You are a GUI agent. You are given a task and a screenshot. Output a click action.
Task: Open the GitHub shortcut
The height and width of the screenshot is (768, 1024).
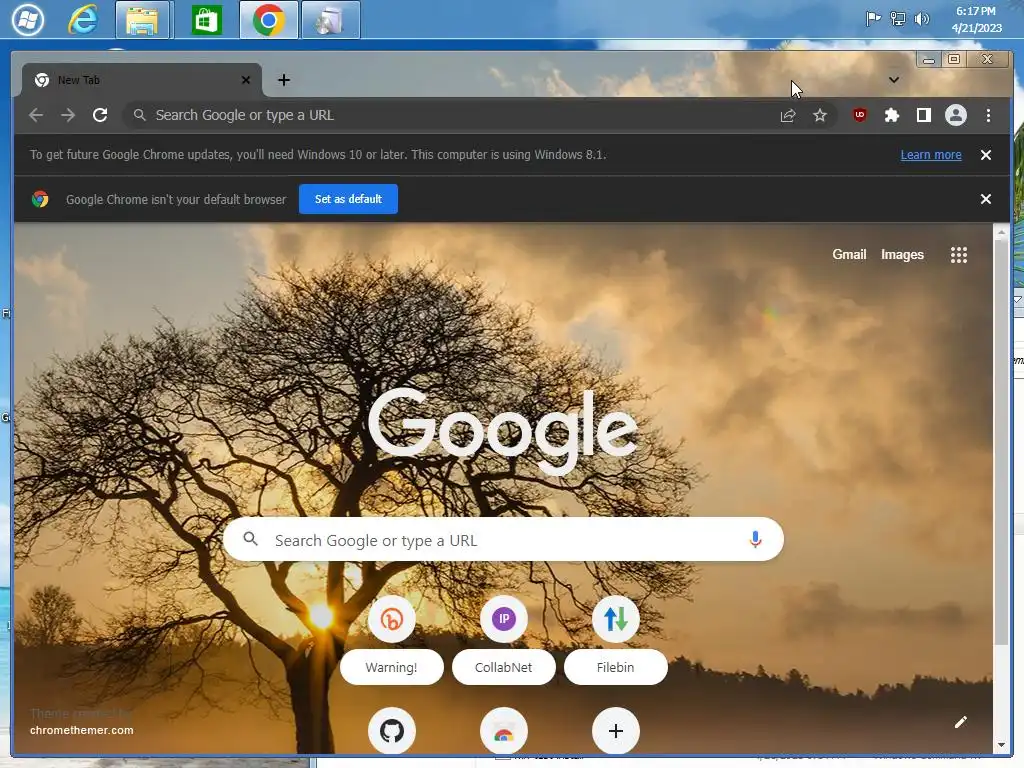(392, 730)
